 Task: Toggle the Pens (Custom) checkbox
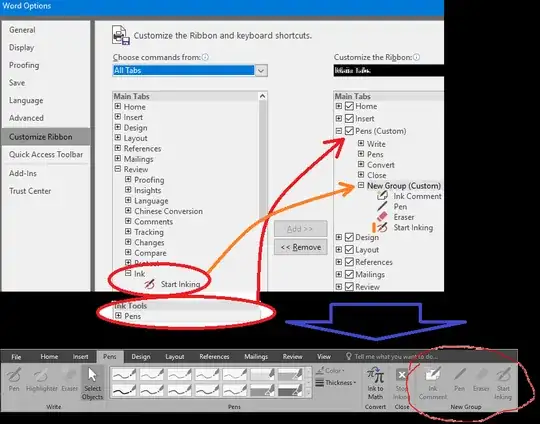(349, 131)
